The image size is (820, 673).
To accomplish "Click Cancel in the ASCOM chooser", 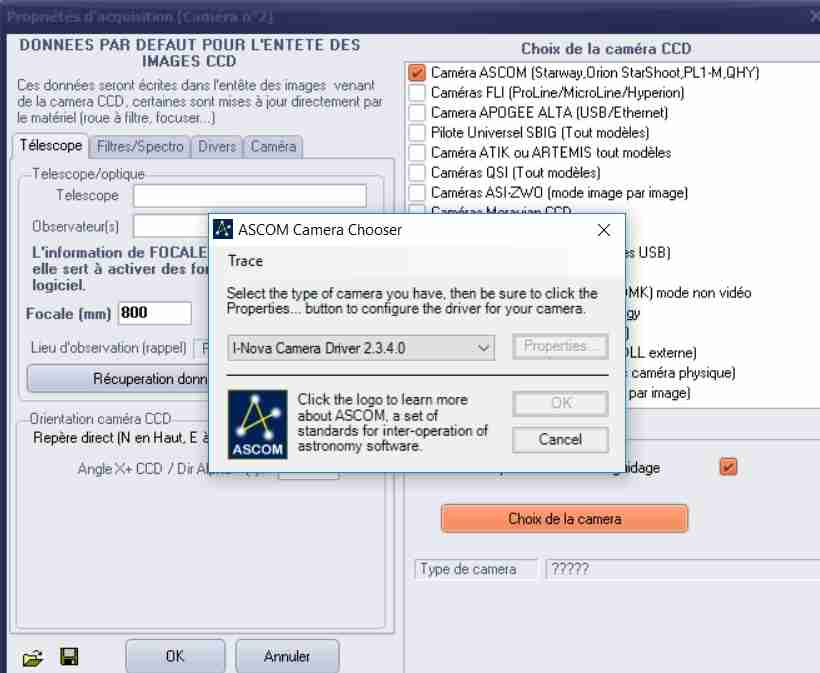I will [560, 439].
